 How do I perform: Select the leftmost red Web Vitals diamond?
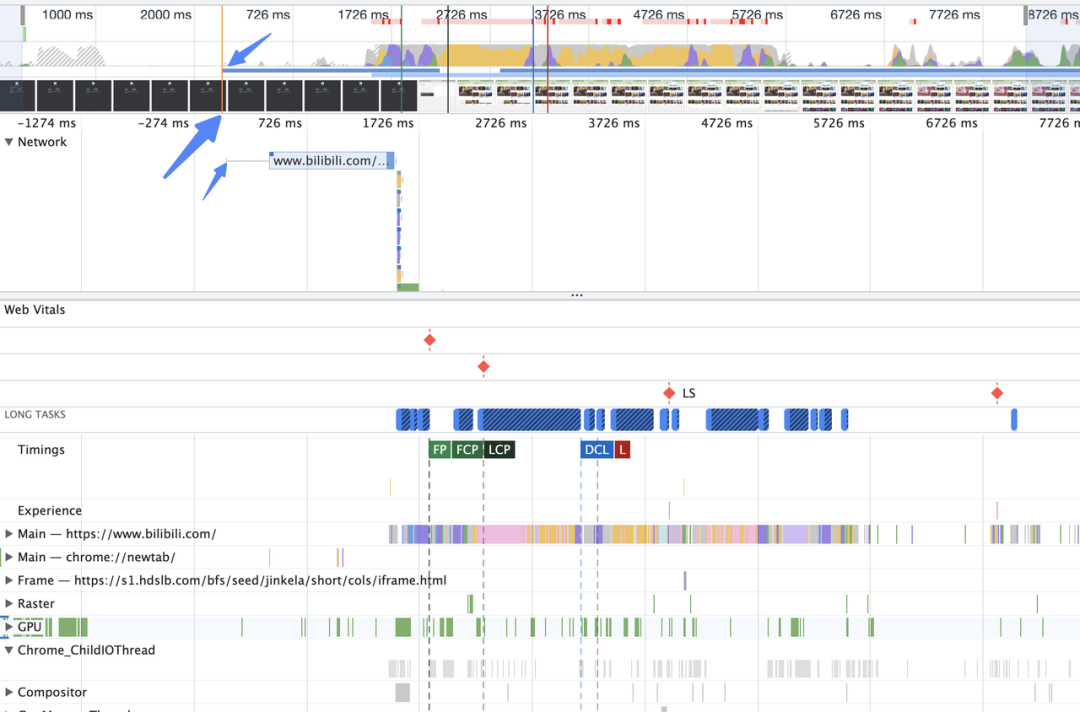pyautogui.click(x=429, y=340)
